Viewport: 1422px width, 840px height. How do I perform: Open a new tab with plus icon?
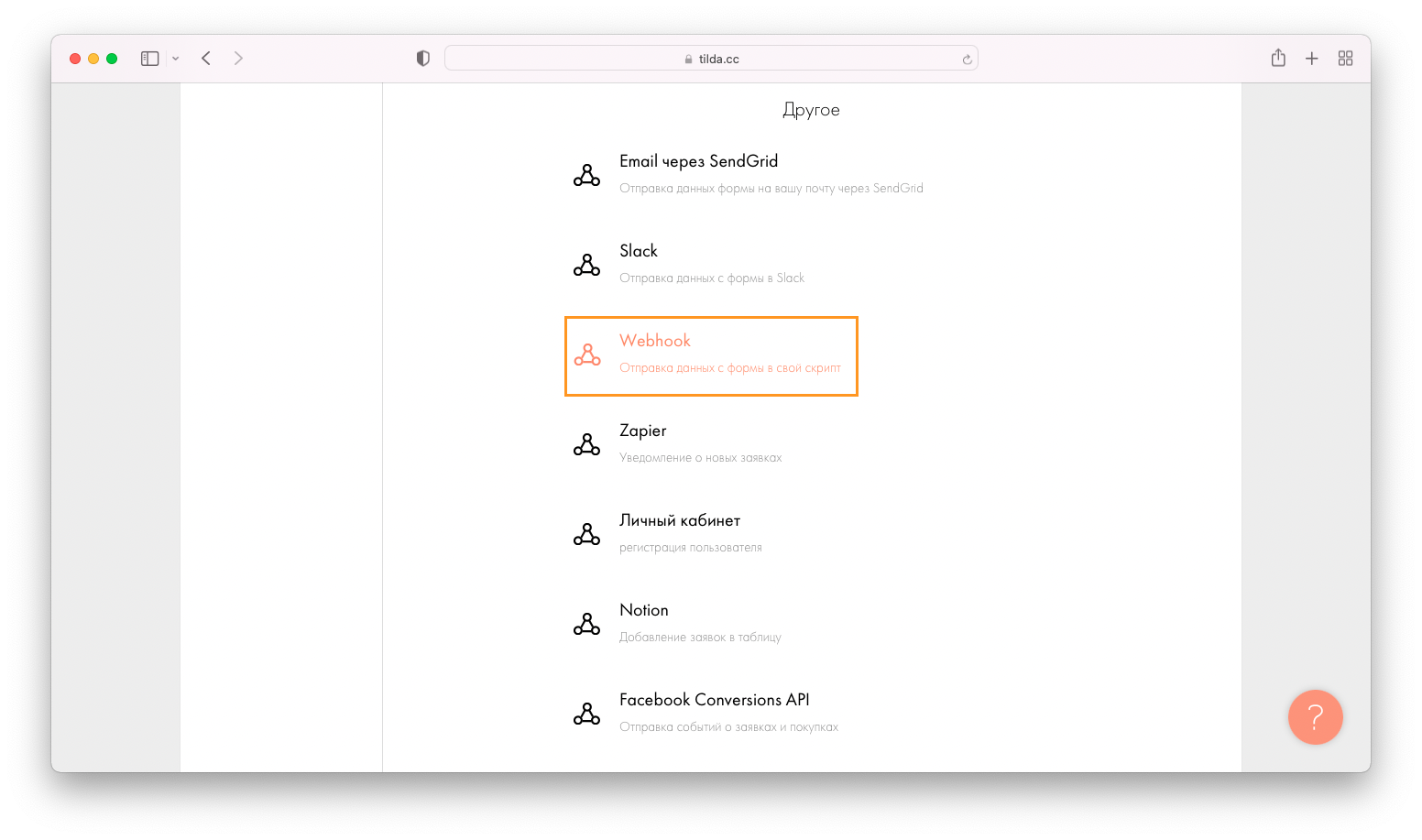click(x=1312, y=59)
